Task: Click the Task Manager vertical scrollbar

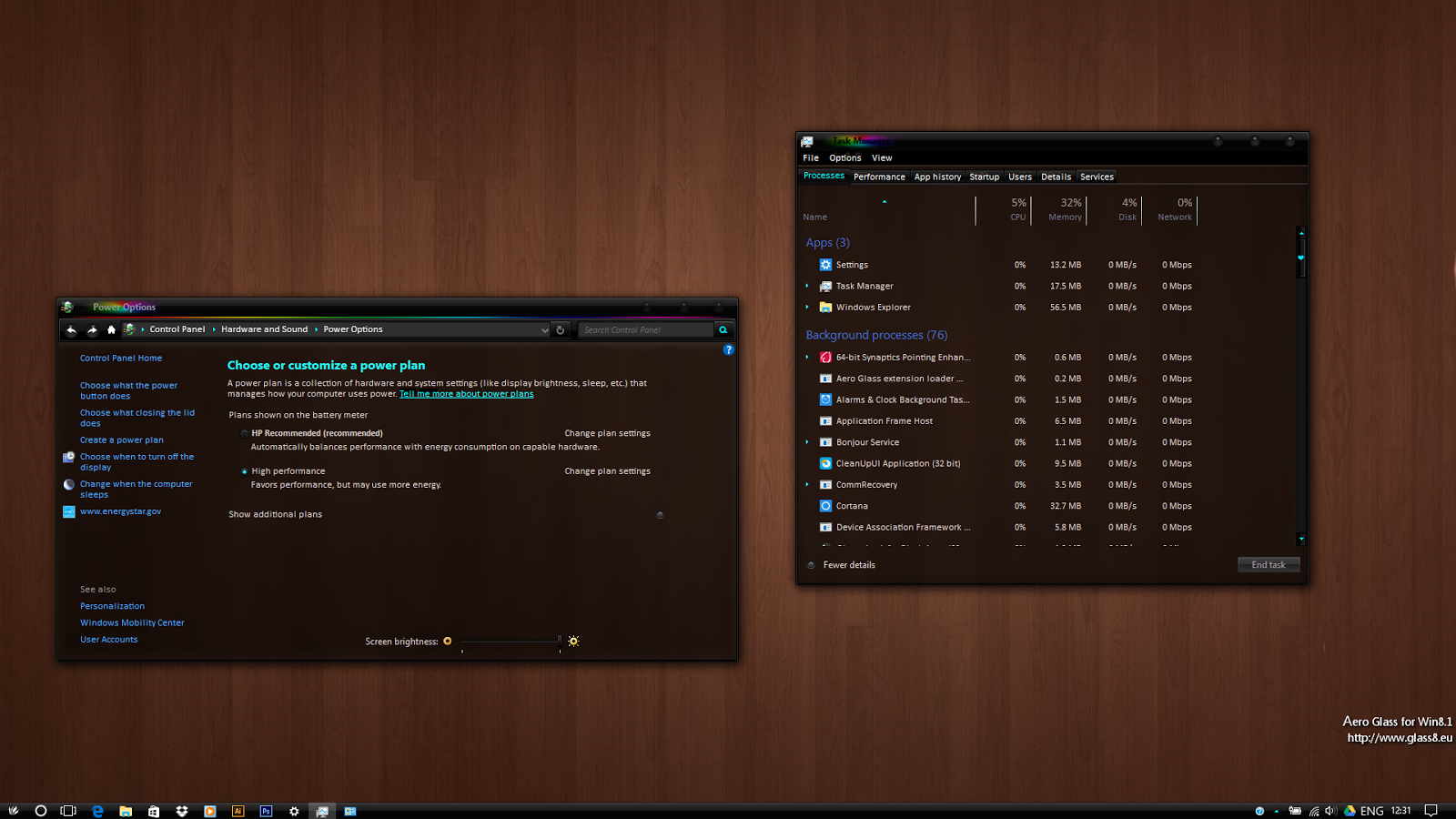Action: 1301,386
